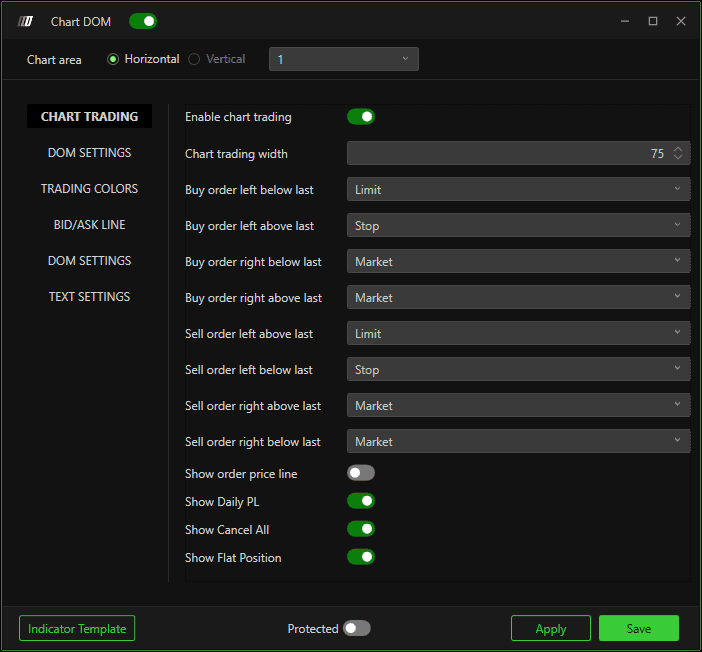Maximize the Chart DOM window
This screenshot has height=652, width=702.
(653, 21)
